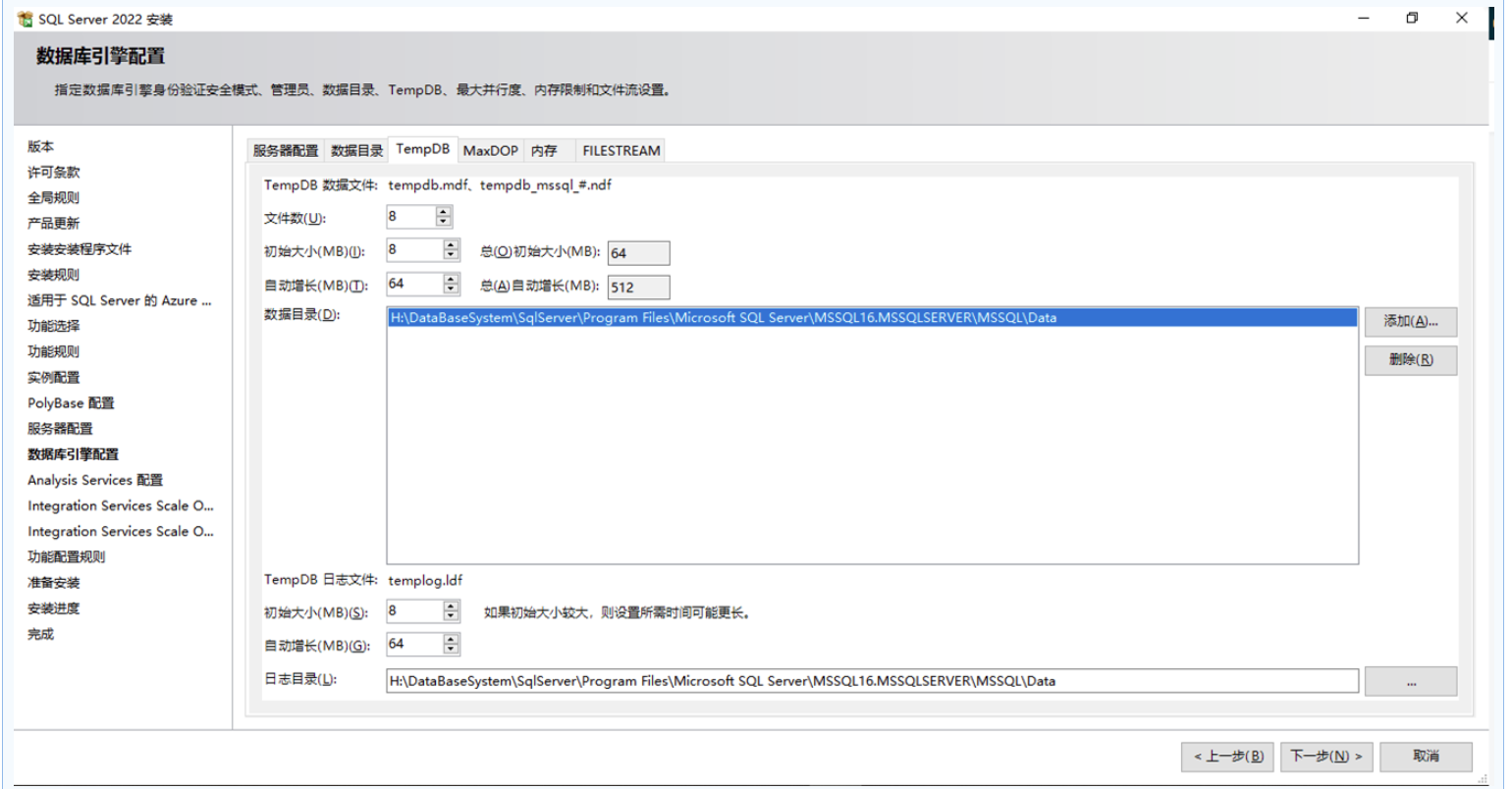1512x789 pixels.
Task: Click the log file 初始大小 input box
Action: pyautogui.click(x=415, y=611)
